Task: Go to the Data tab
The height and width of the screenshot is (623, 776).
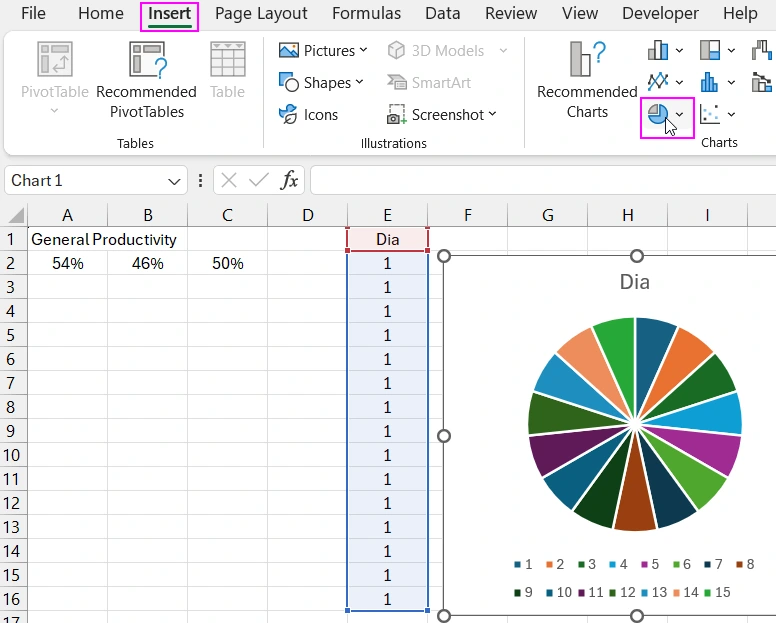Action: (442, 13)
